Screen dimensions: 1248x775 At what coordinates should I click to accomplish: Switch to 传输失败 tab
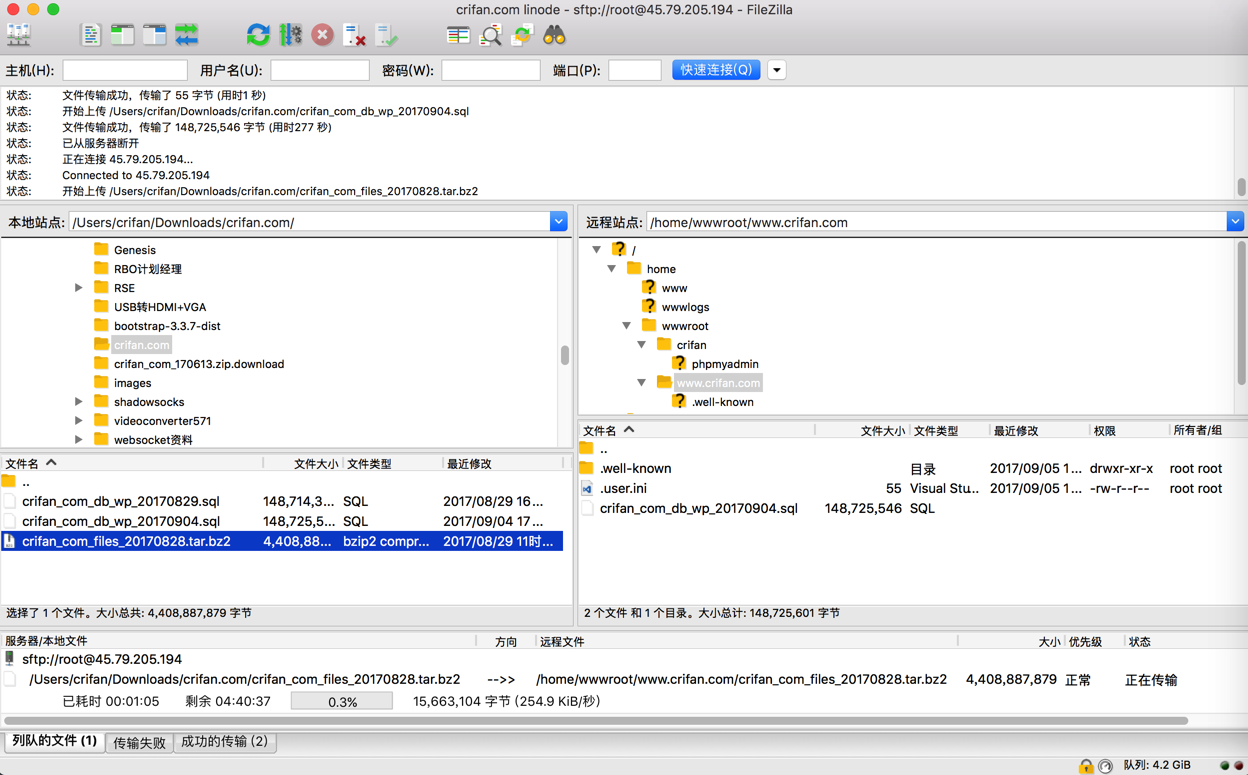coord(139,742)
